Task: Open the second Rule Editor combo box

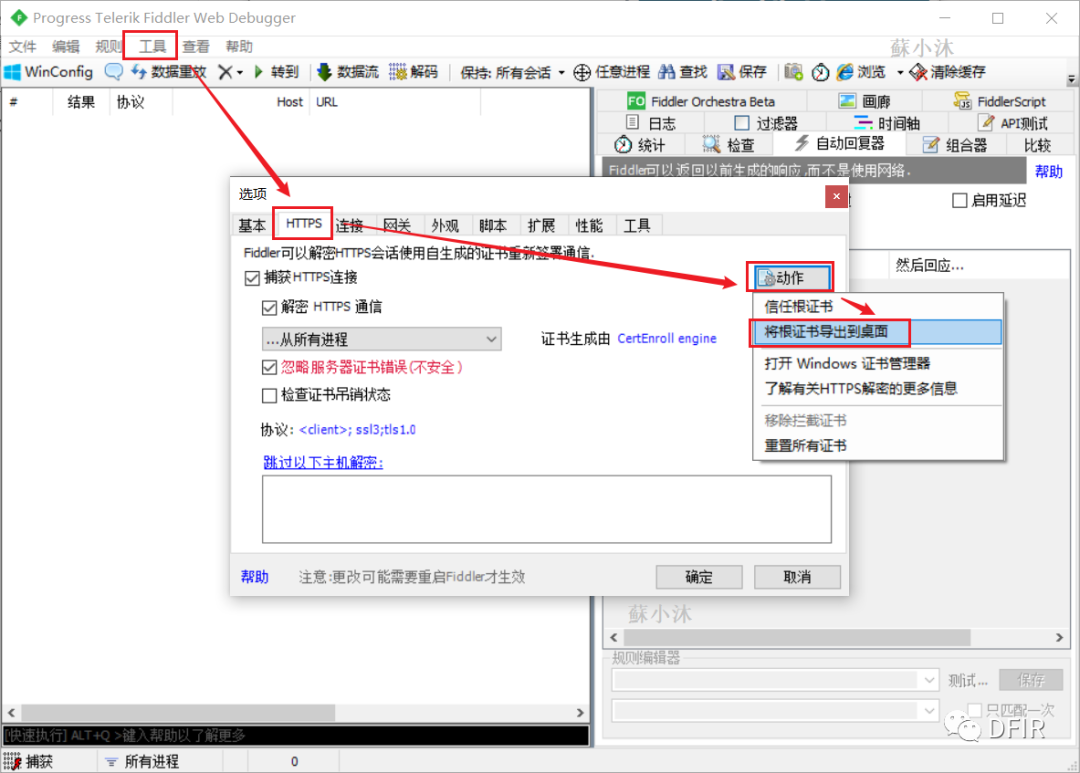Action: tap(775, 710)
